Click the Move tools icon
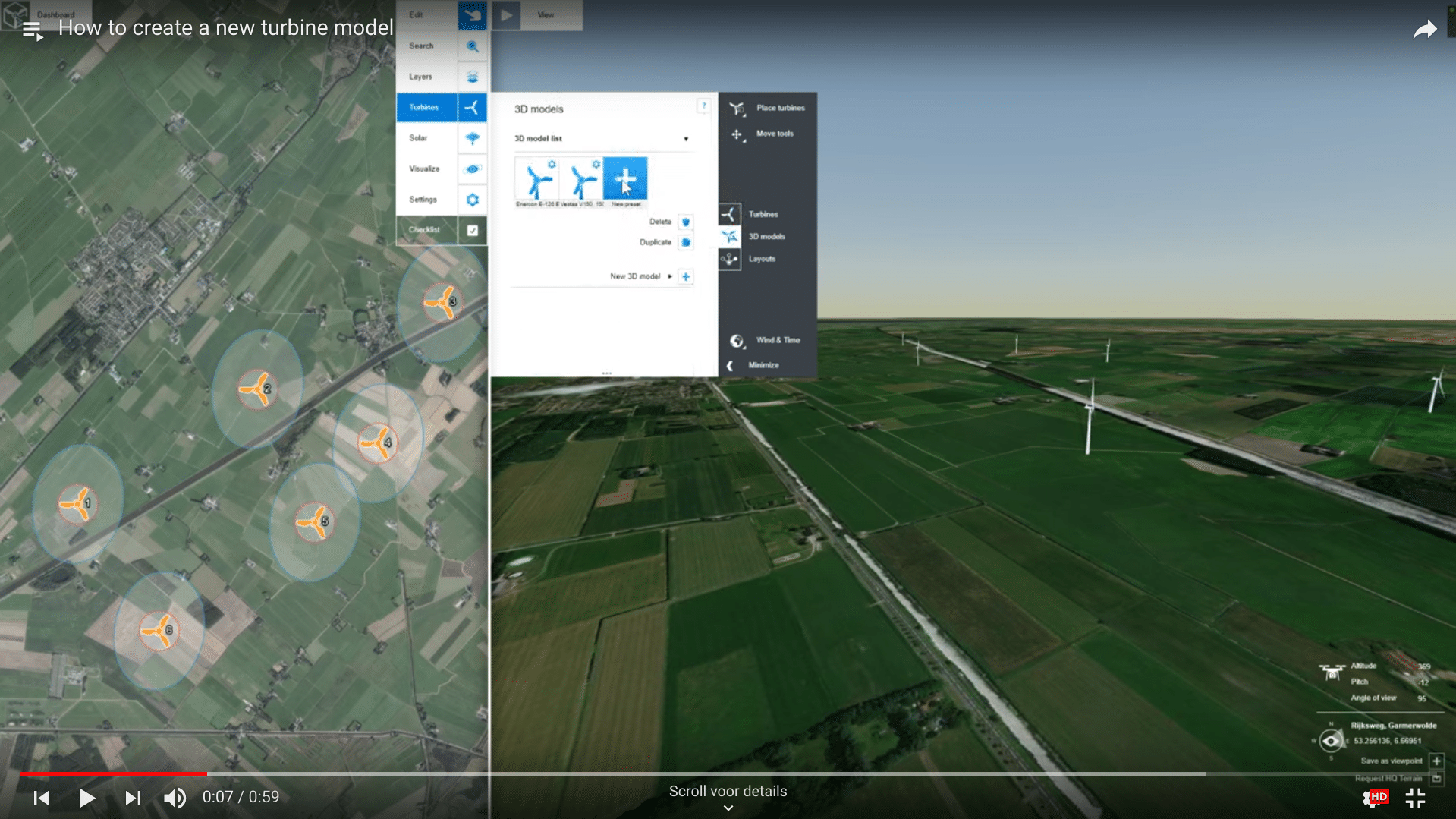Screen dimensions: 1456x819 pyautogui.click(x=737, y=135)
